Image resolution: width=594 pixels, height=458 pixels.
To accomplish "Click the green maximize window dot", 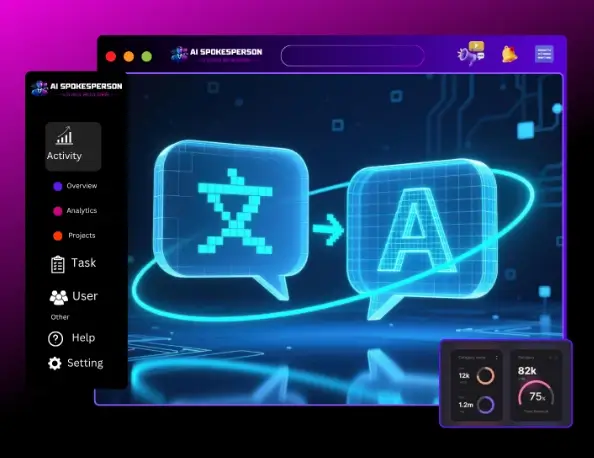I will click(x=147, y=56).
